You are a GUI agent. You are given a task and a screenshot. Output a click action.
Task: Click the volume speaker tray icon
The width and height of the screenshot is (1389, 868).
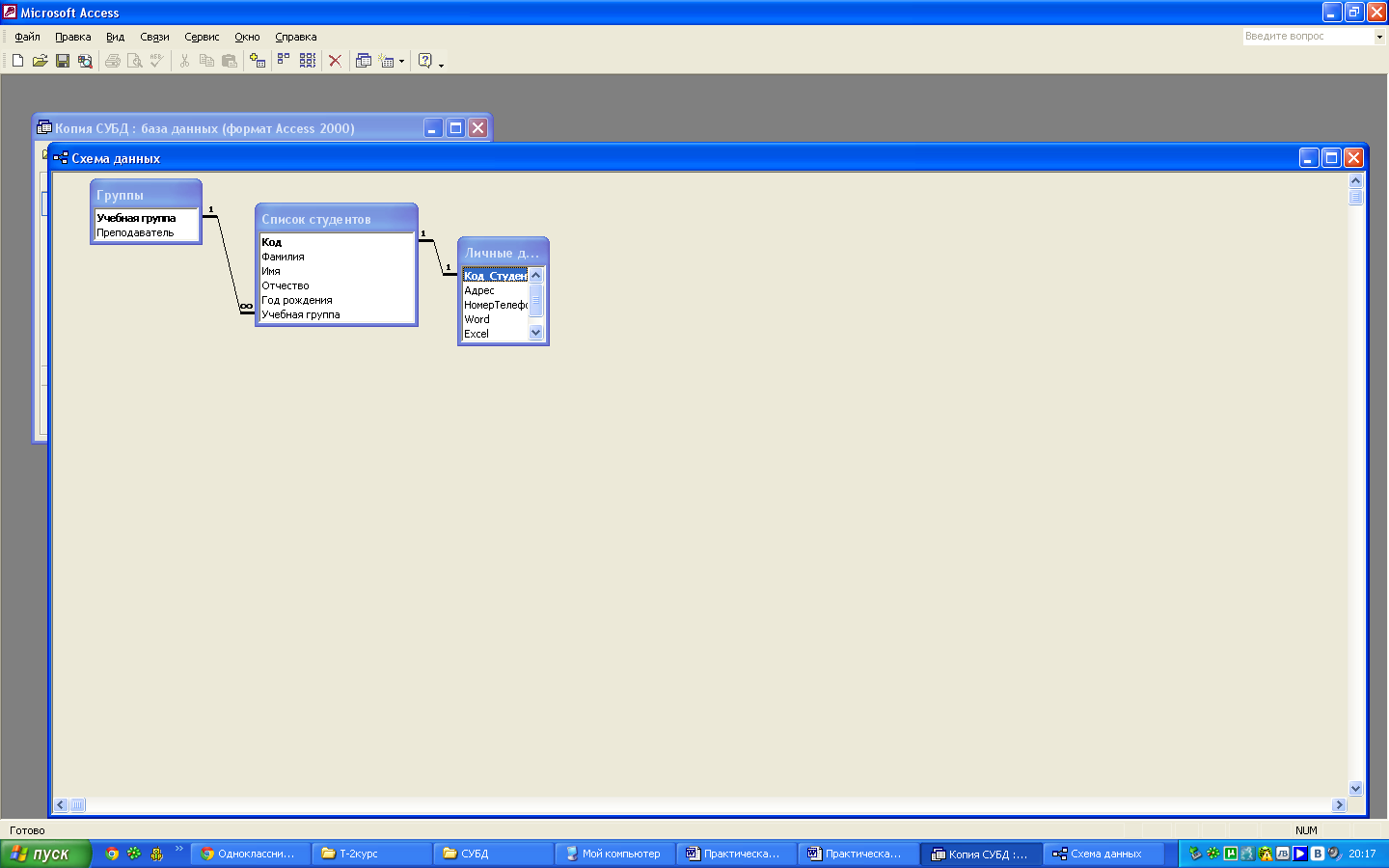click(x=1335, y=854)
